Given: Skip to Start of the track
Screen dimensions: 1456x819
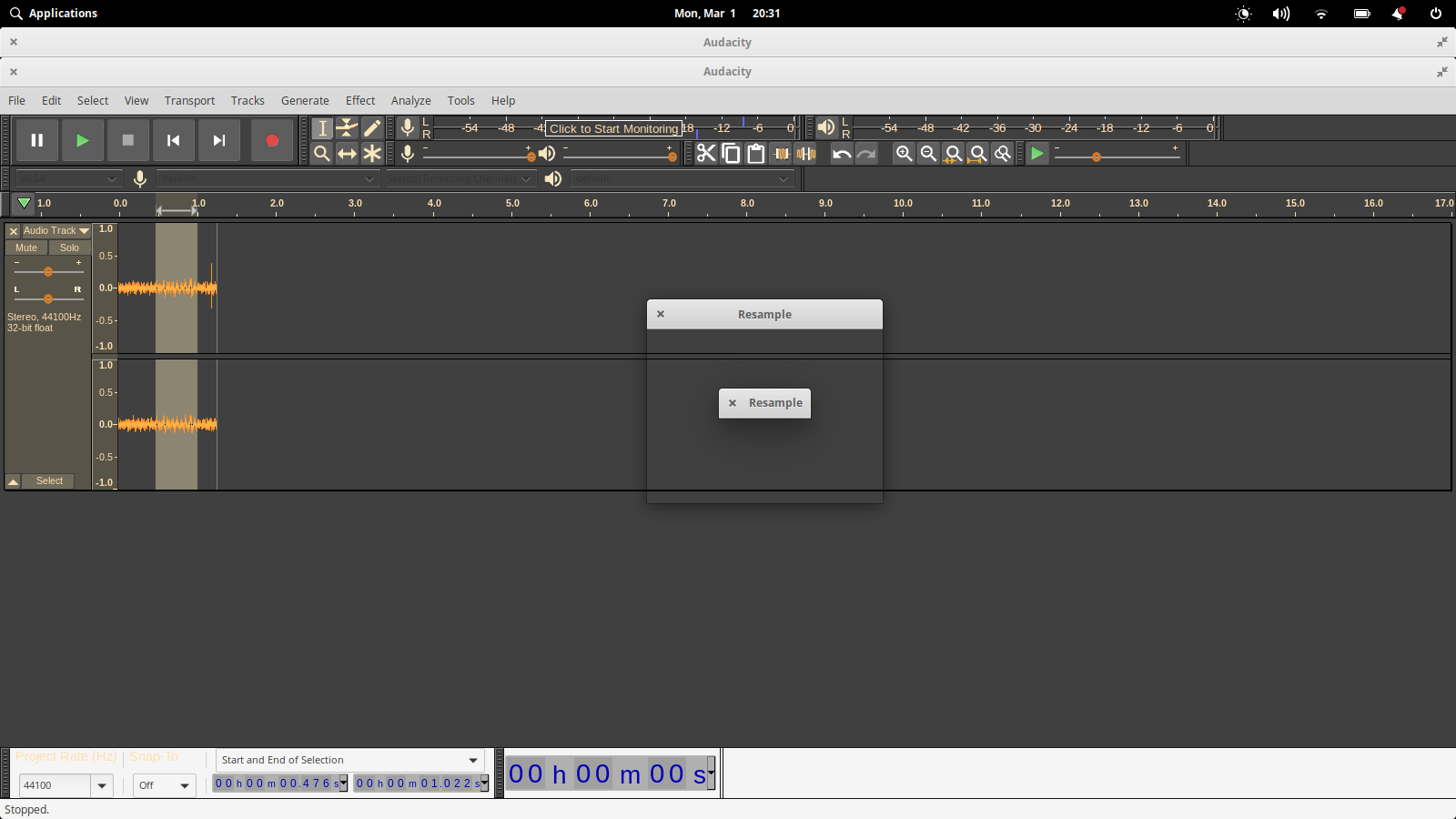Looking at the screenshot, I should click(173, 140).
